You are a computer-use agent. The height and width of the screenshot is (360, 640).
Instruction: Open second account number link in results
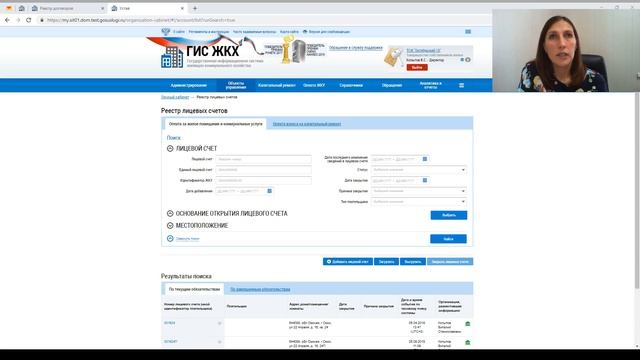click(x=171, y=342)
